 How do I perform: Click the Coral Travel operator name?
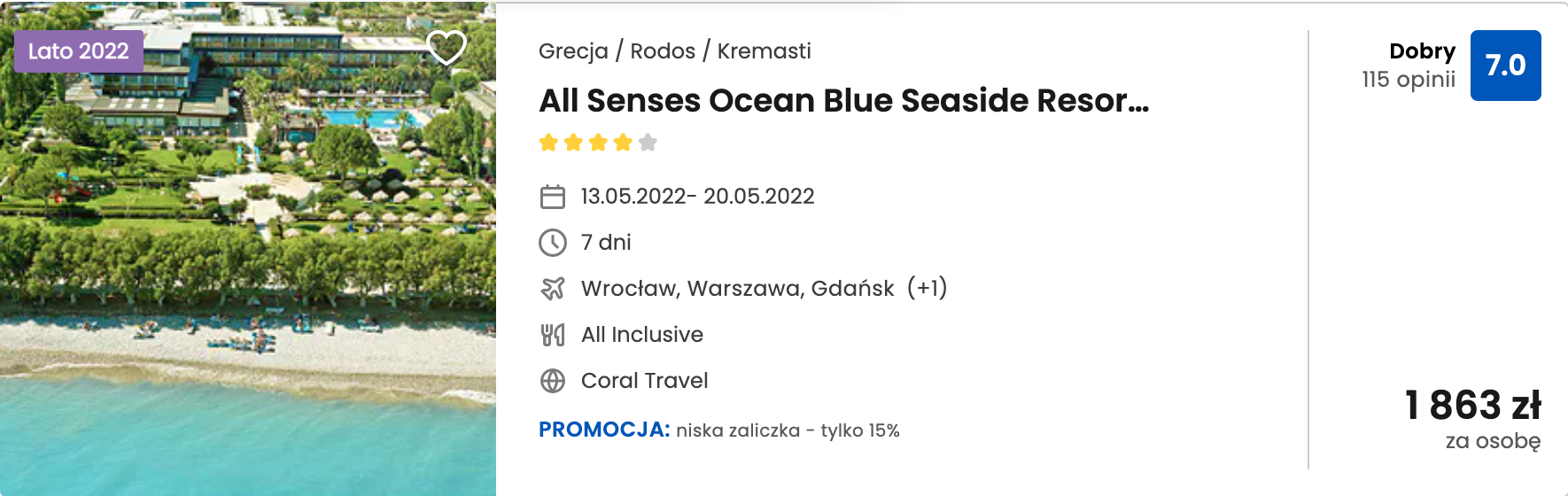click(645, 381)
